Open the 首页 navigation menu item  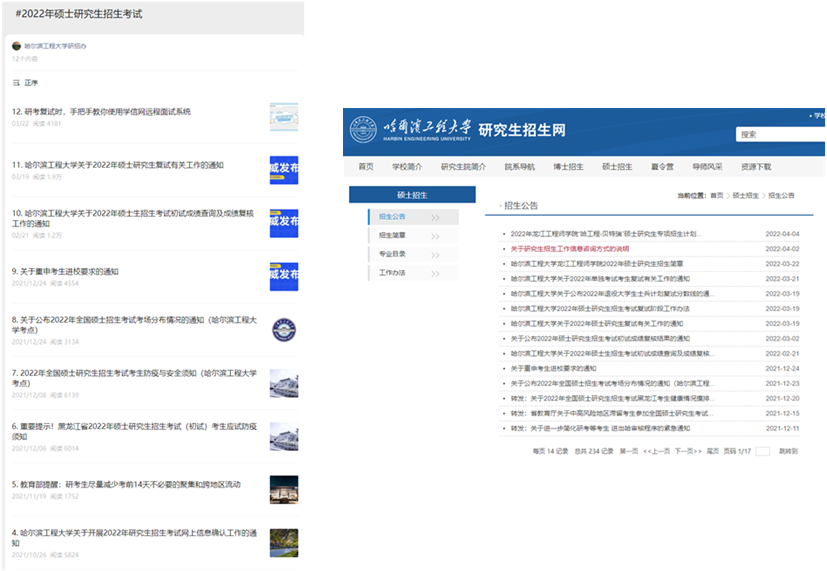tap(366, 167)
